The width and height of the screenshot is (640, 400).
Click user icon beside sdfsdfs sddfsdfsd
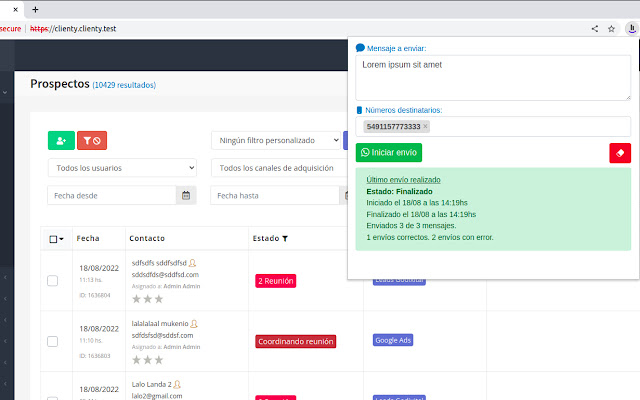pyautogui.click(x=192, y=263)
